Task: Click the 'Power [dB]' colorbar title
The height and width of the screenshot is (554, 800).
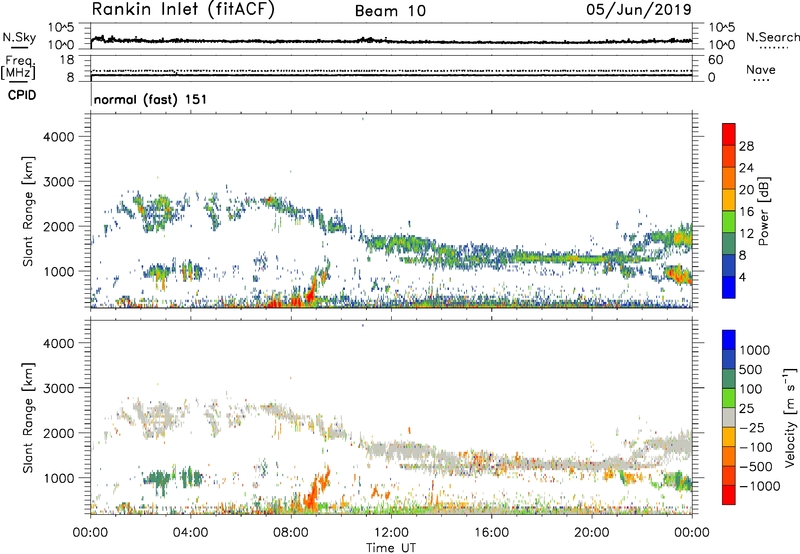Action: point(763,211)
